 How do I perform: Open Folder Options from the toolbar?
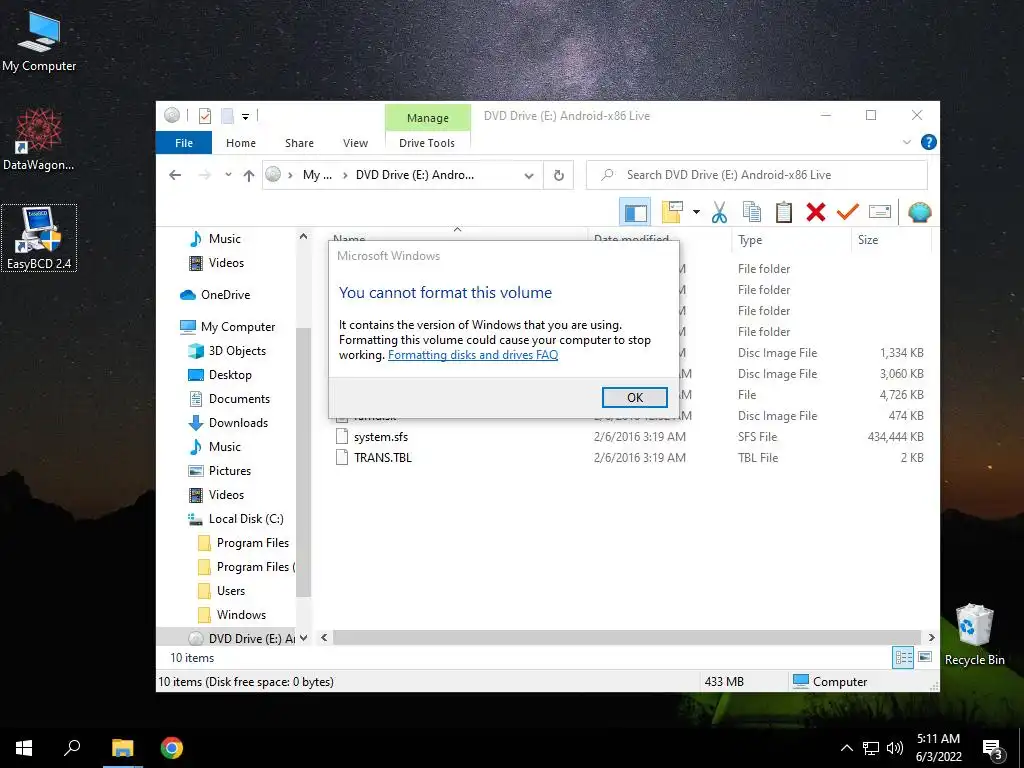click(672, 212)
